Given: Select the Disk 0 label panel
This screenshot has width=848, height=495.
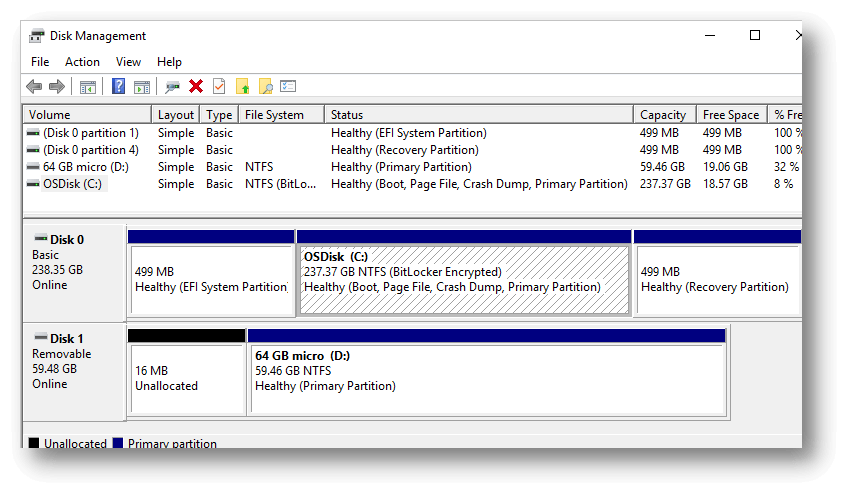Looking at the screenshot, I should (x=74, y=273).
